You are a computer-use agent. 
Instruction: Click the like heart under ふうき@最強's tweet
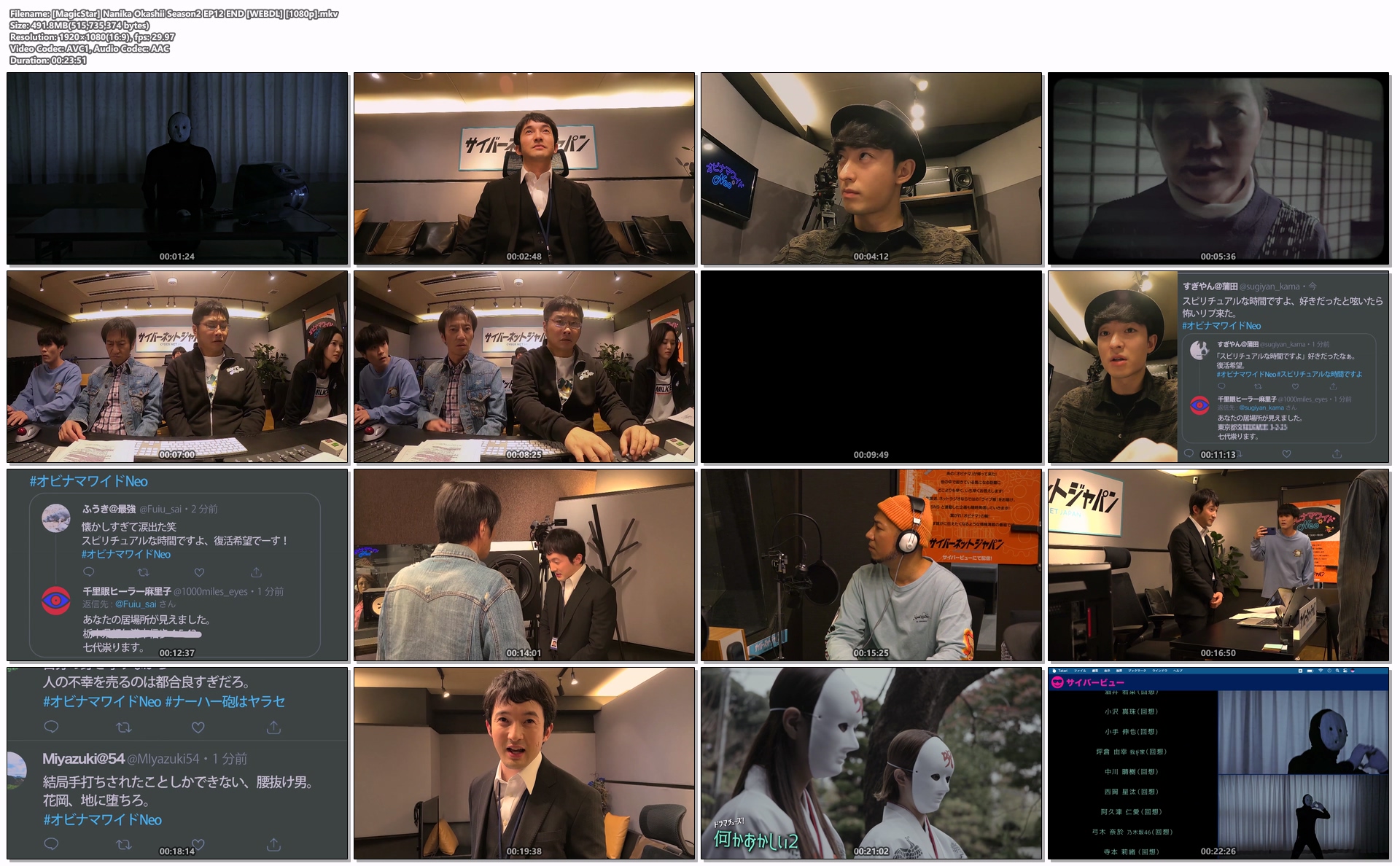coord(199,572)
